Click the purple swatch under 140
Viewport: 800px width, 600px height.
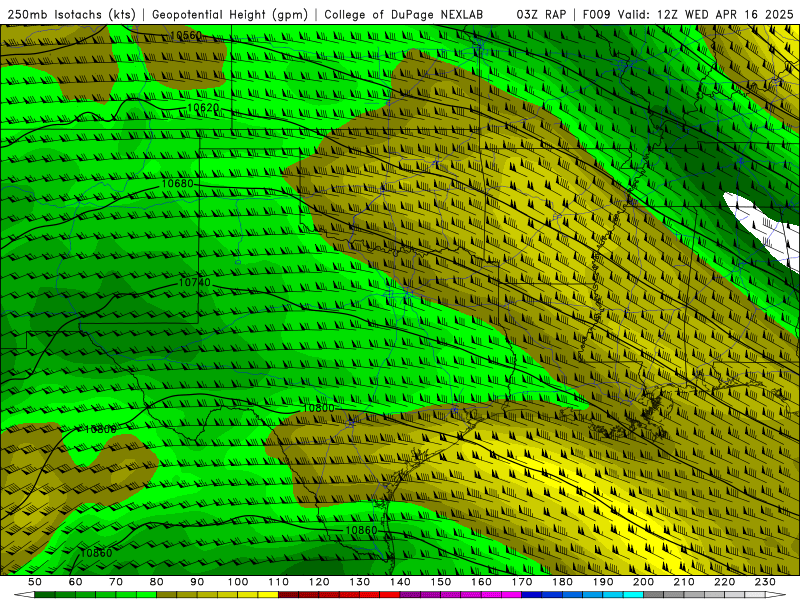click(x=410, y=595)
